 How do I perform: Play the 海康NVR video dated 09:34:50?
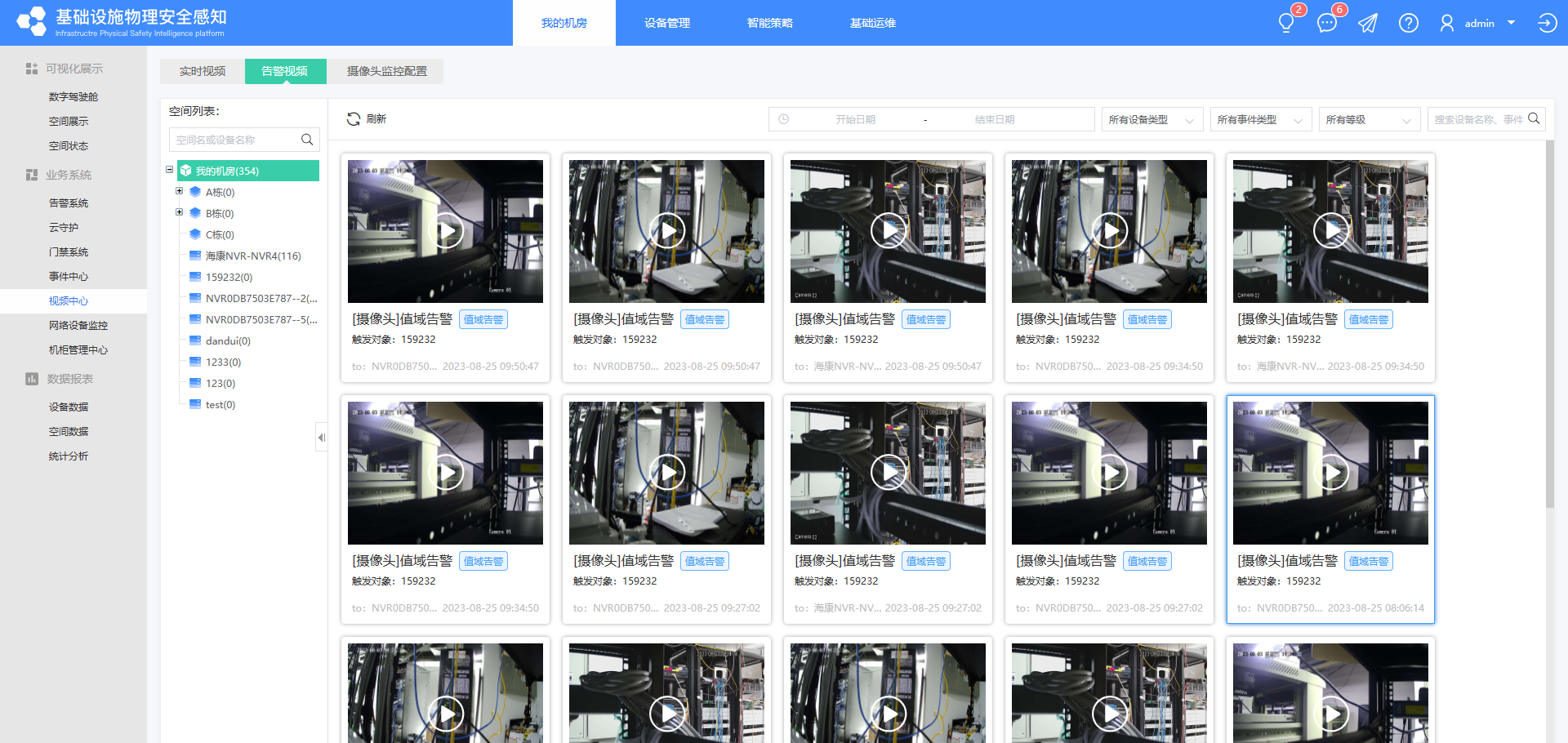(1332, 230)
